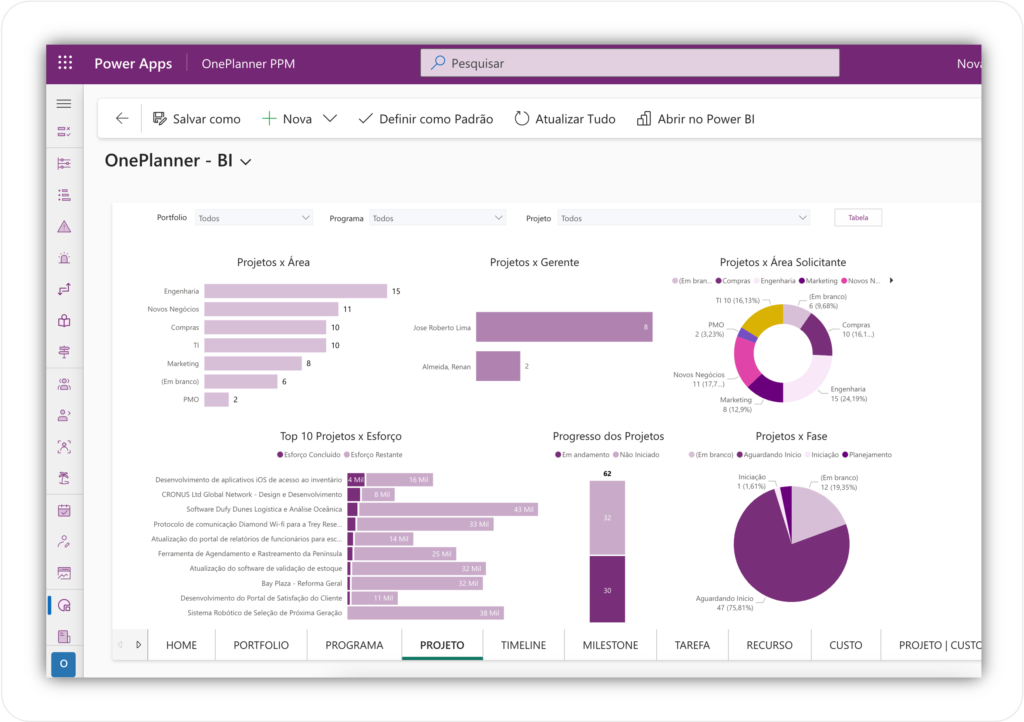The image size is (1024, 722).
Task: Select the Almeida, Renan bar
Action: click(x=498, y=366)
